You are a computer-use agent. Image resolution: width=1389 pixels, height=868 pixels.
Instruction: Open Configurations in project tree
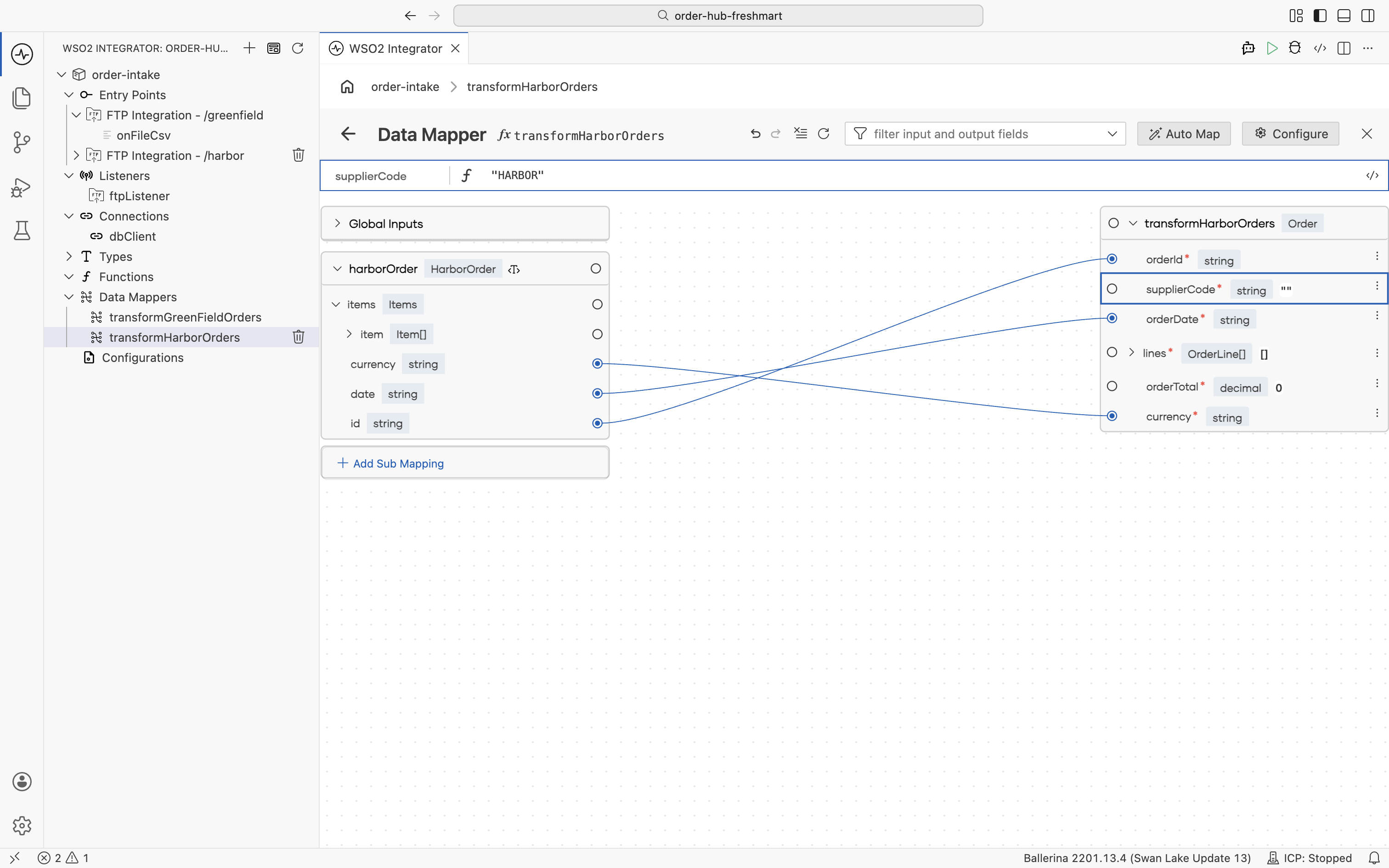tap(143, 357)
